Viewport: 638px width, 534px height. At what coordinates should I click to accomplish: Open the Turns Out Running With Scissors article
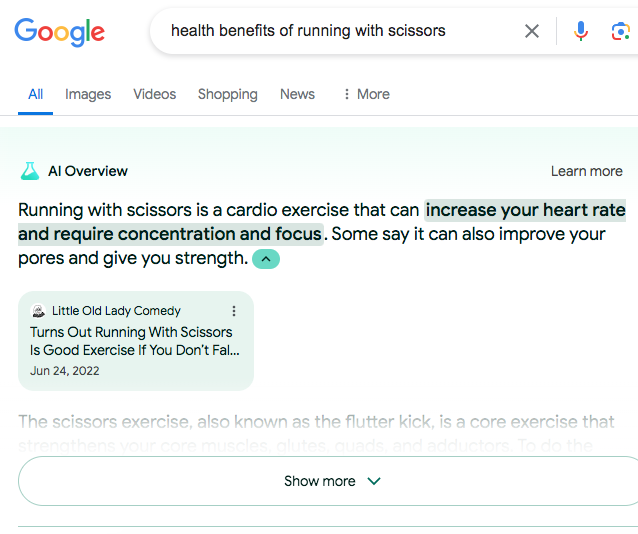pos(135,341)
